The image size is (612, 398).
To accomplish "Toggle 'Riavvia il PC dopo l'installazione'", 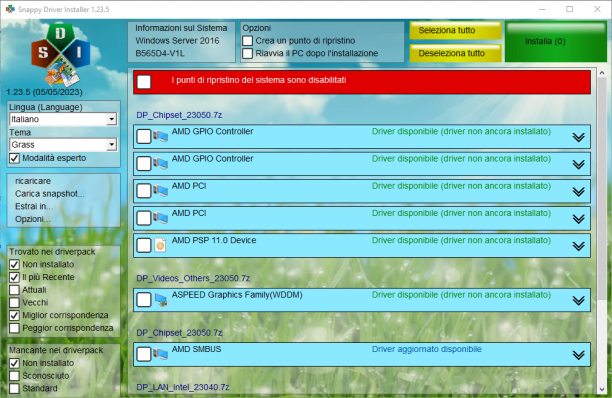I will [x=247, y=53].
